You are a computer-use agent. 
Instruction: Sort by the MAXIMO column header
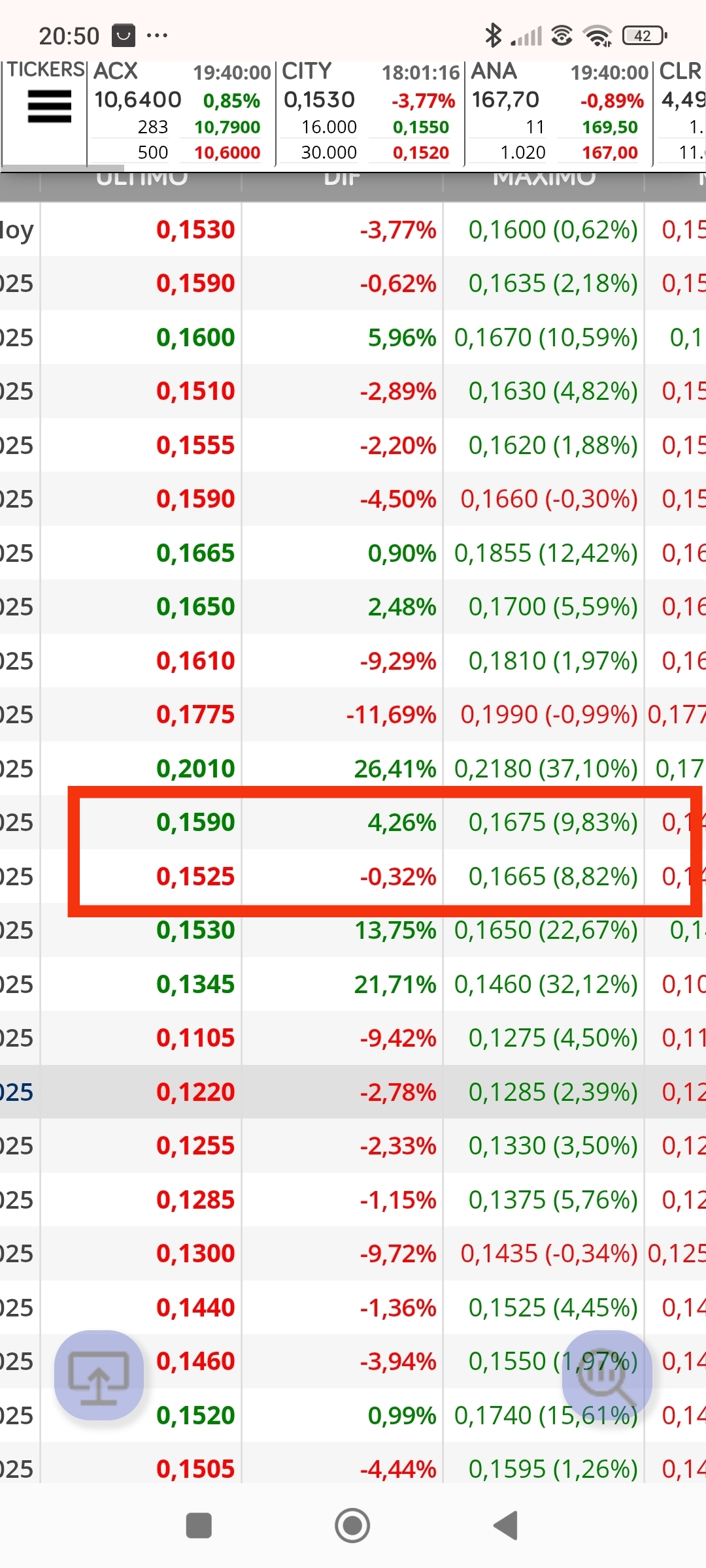(x=544, y=181)
